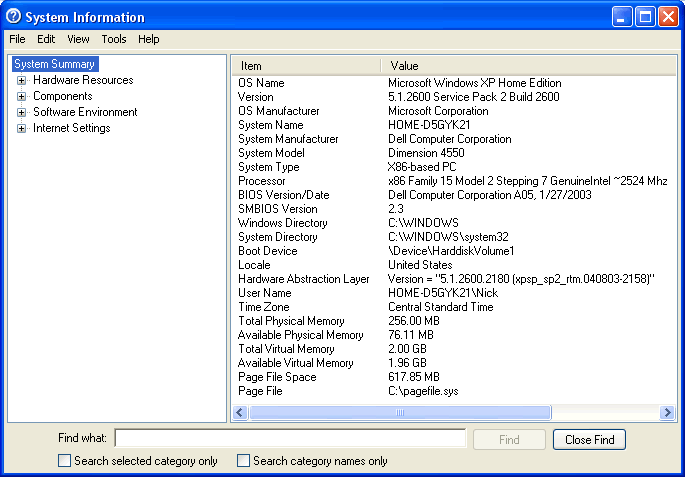Open the File menu
685x477 pixels.
pyautogui.click(x=17, y=39)
